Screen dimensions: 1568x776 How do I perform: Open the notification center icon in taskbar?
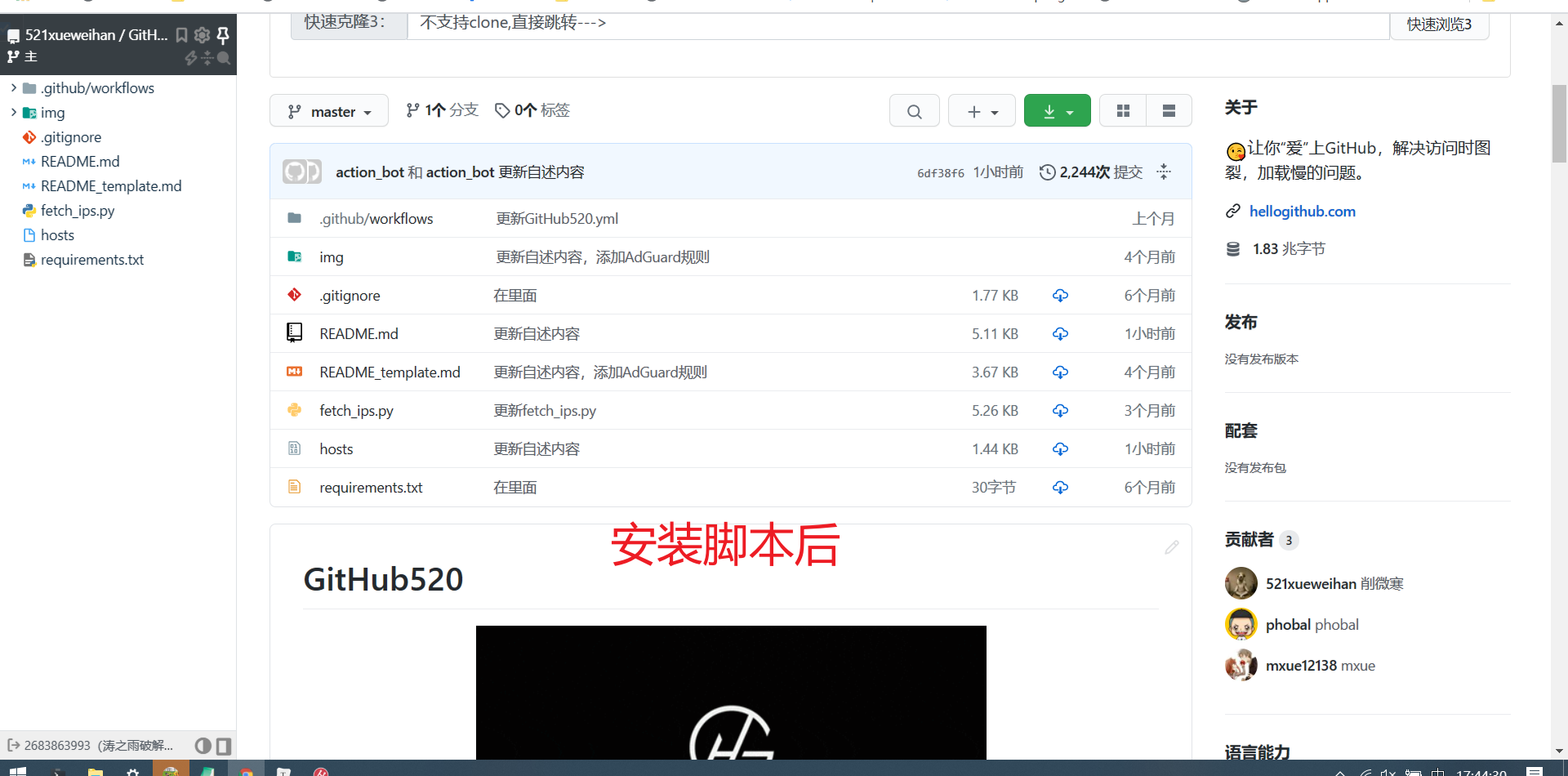tap(1534, 771)
